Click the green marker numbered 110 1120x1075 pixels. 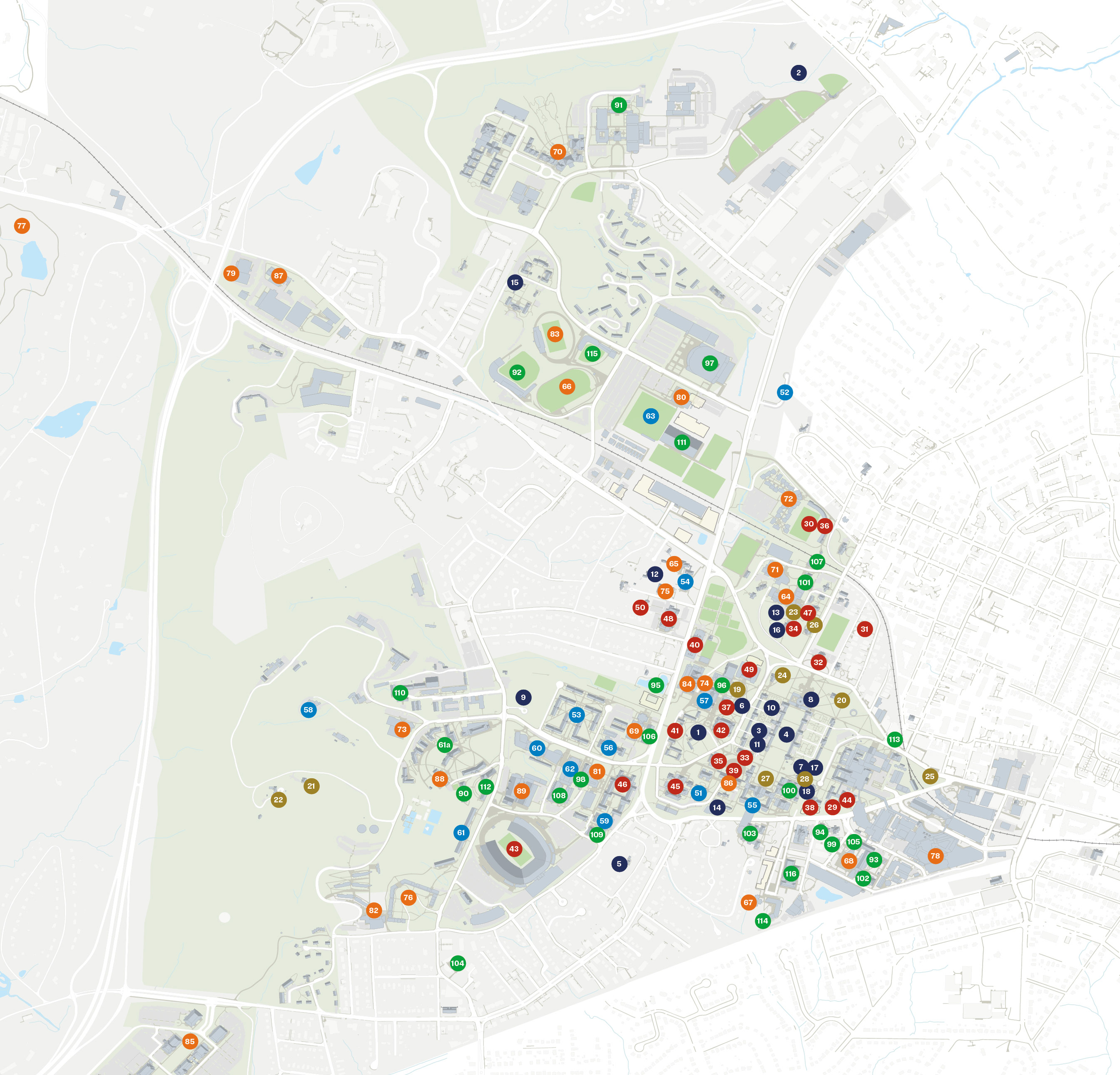399,693
